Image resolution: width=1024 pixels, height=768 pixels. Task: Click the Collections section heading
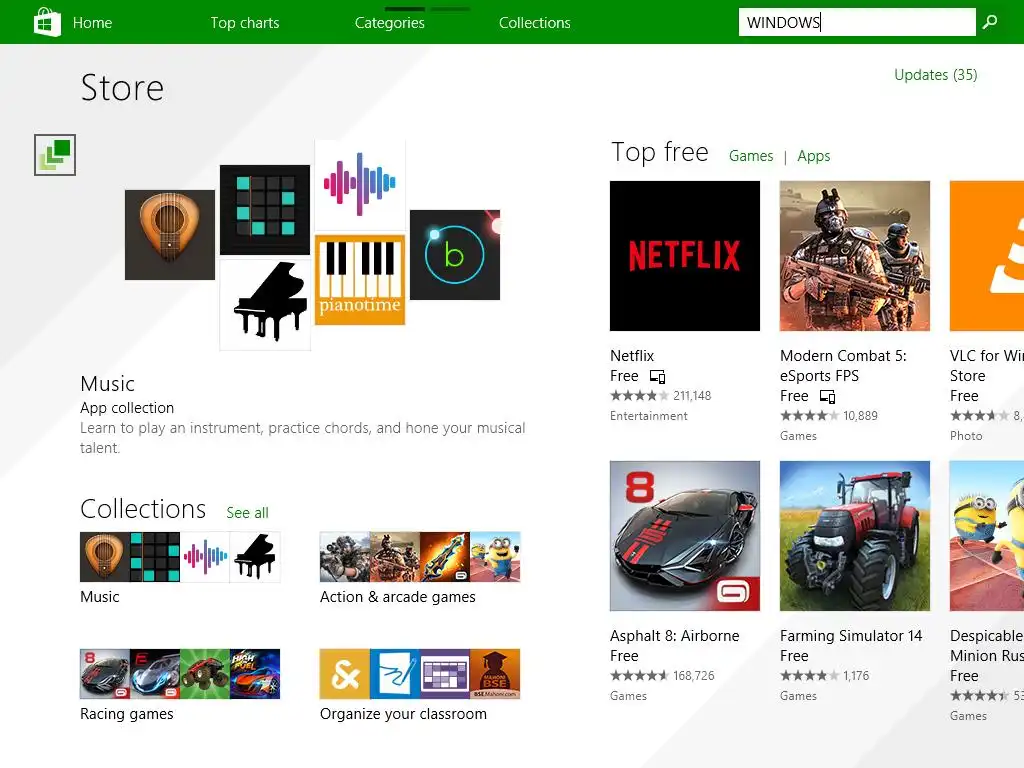(143, 509)
